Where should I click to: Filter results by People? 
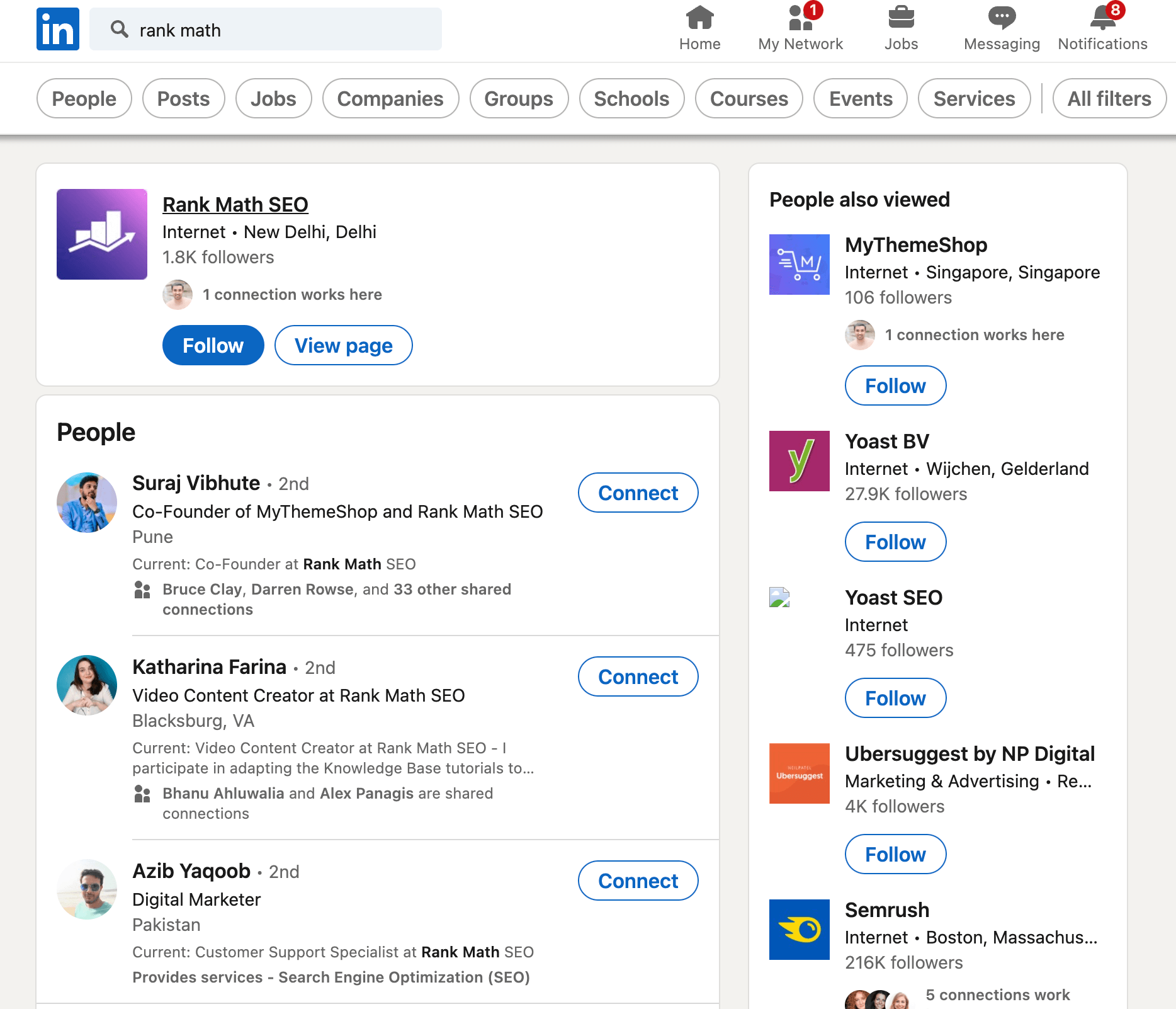[x=84, y=98]
